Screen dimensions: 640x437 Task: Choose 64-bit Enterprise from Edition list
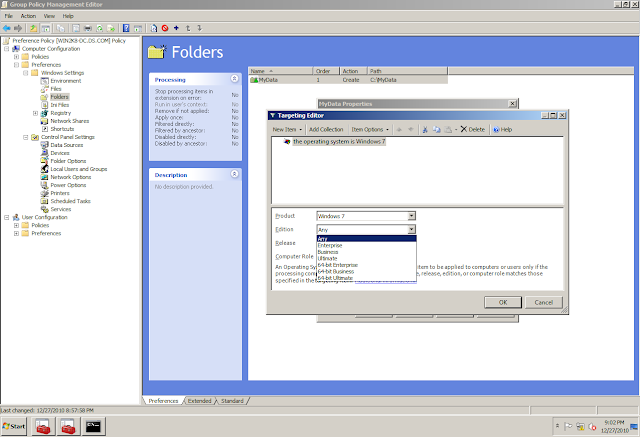(366, 265)
